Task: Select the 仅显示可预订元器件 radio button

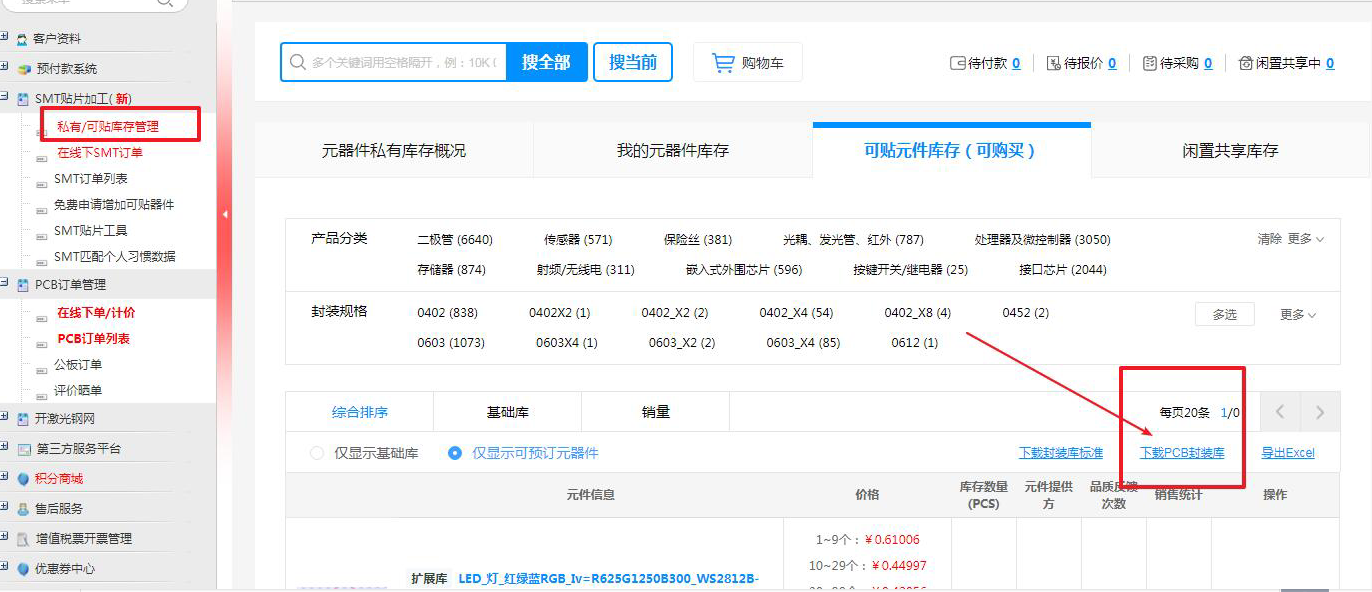Action: point(455,453)
